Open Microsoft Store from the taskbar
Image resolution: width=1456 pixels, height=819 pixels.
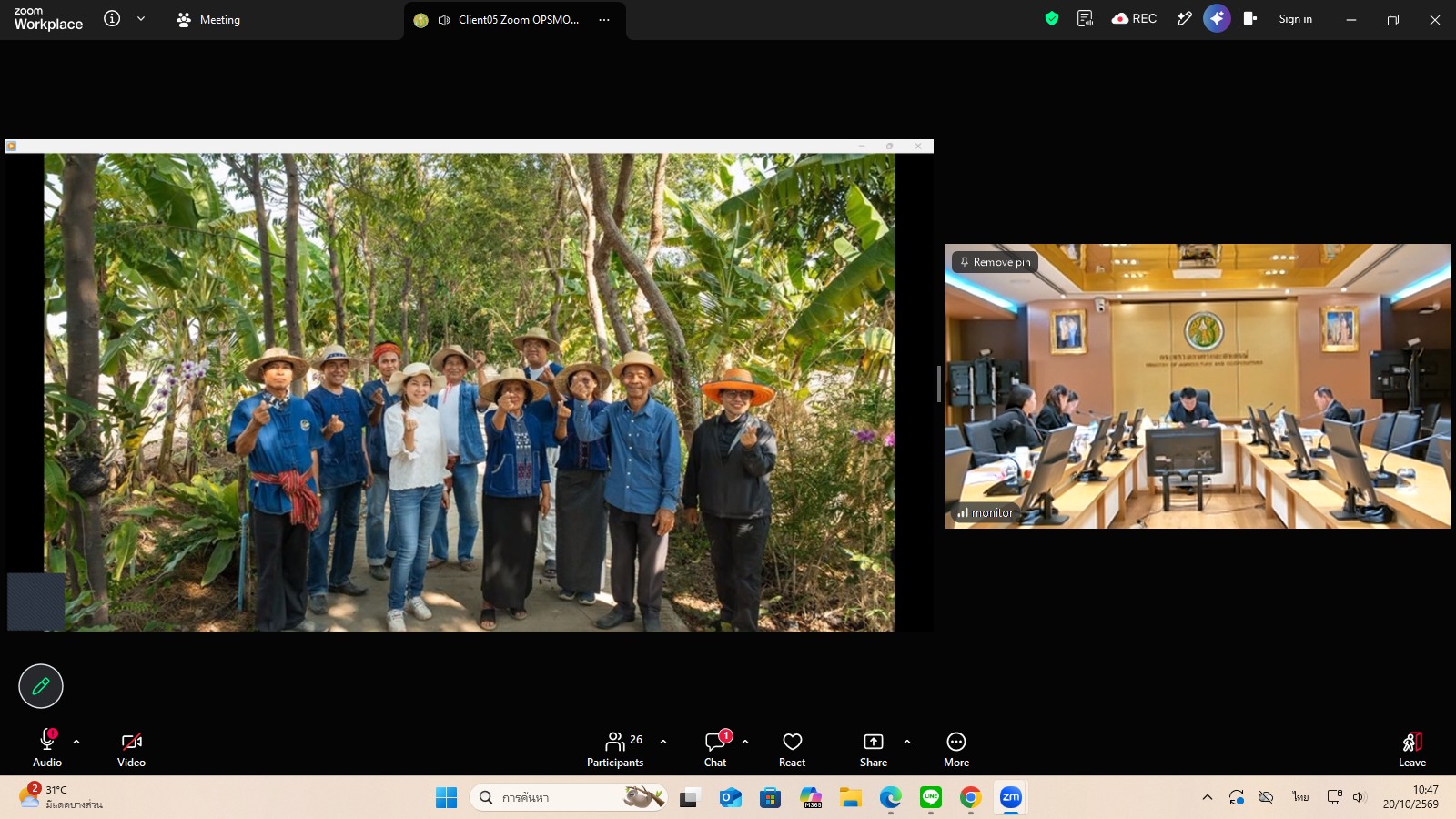pyautogui.click(x=771, y=798)
